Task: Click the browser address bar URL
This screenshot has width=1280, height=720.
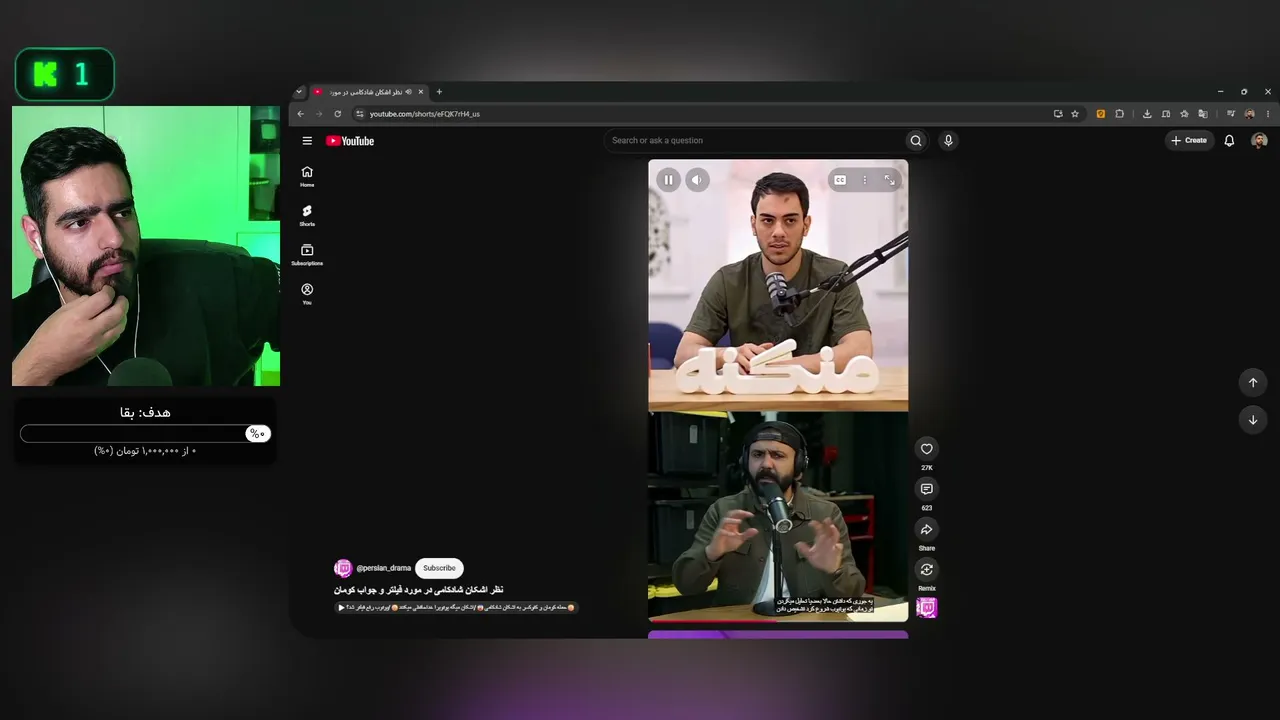Action: point(425,114)
